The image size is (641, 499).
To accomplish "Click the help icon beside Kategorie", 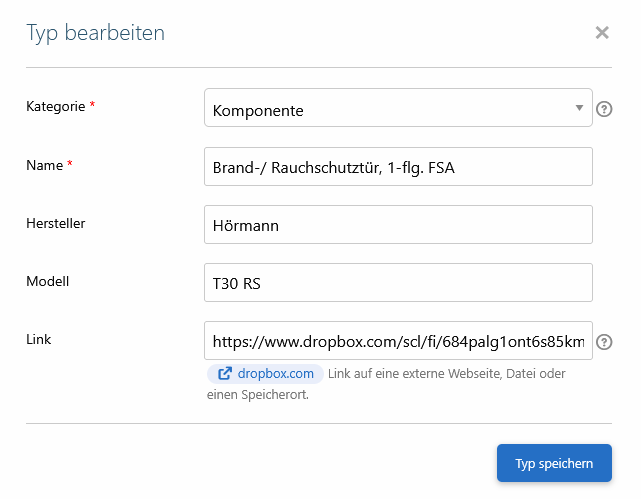I will [604, 109].
